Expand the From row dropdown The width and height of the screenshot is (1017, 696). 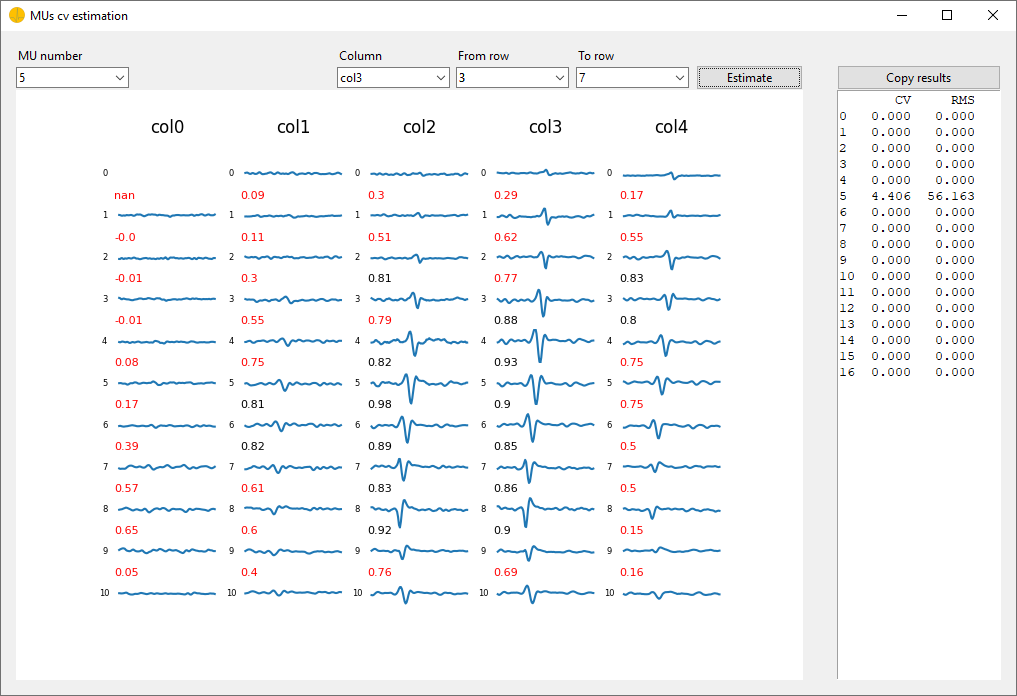pos(512,78)
